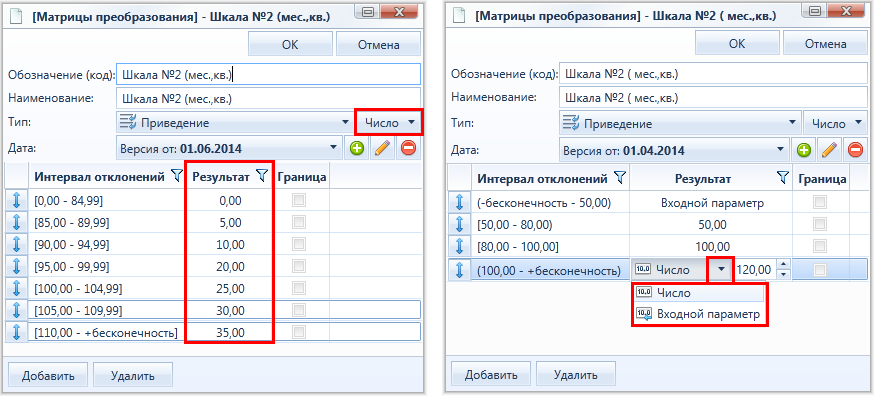Select Число option in open dropdown list

tap(699, 292)
